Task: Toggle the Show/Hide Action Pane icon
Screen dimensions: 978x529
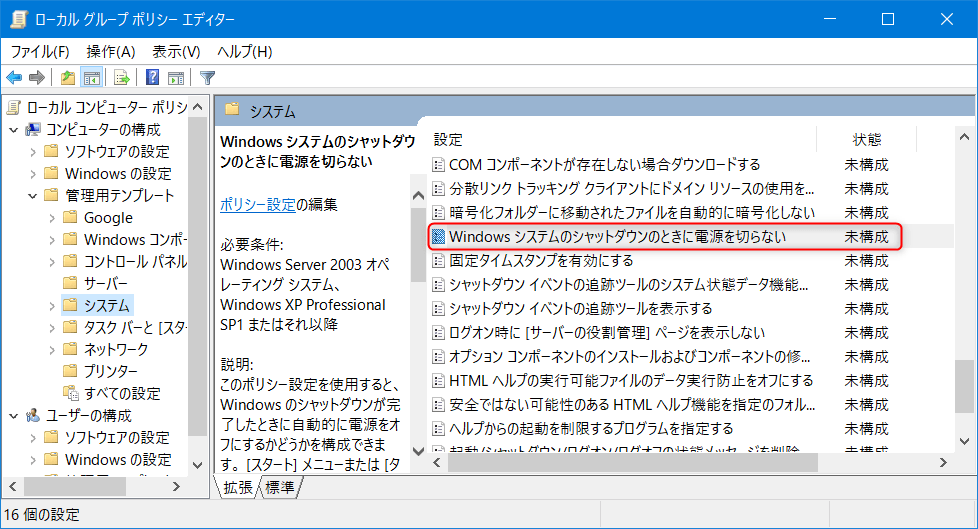Action: pos(176,78)
